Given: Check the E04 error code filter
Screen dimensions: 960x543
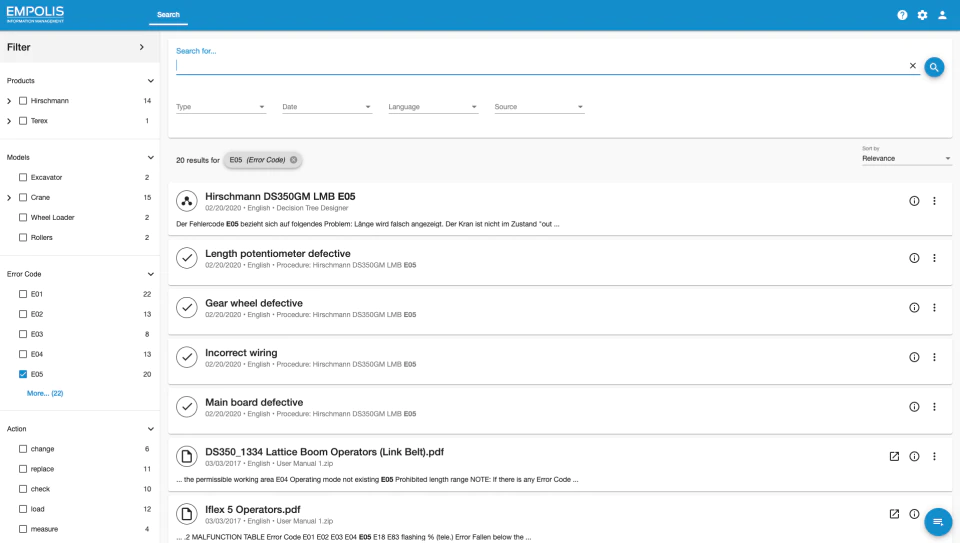Looking at the screenshot, I should 23,354.
